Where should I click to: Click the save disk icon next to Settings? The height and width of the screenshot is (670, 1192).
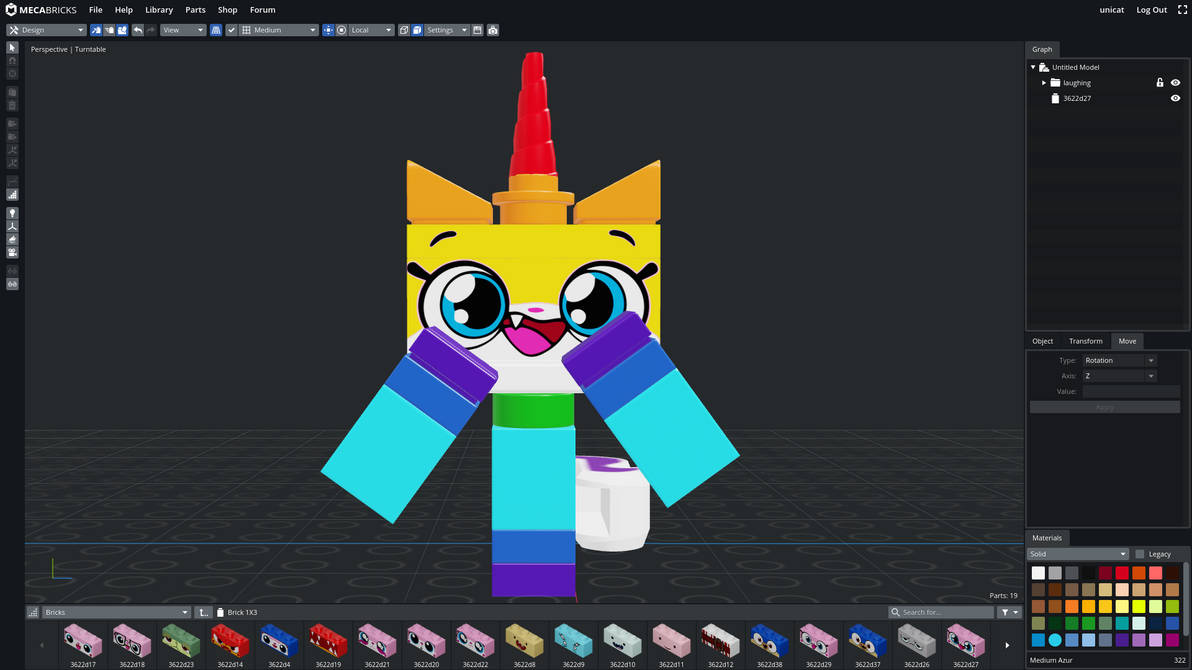(477, 30)
